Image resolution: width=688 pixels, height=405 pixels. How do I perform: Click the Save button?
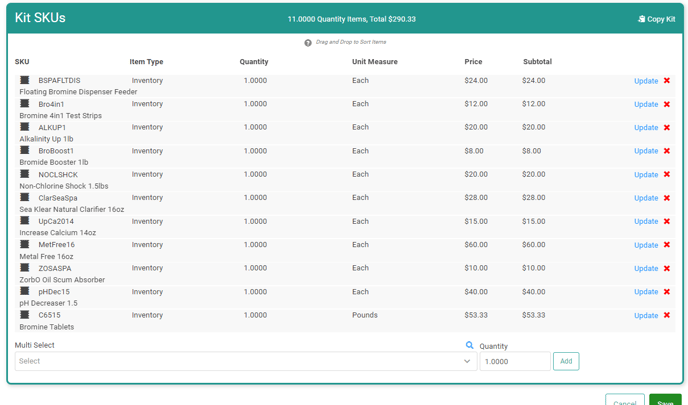[x=665, y=401]
